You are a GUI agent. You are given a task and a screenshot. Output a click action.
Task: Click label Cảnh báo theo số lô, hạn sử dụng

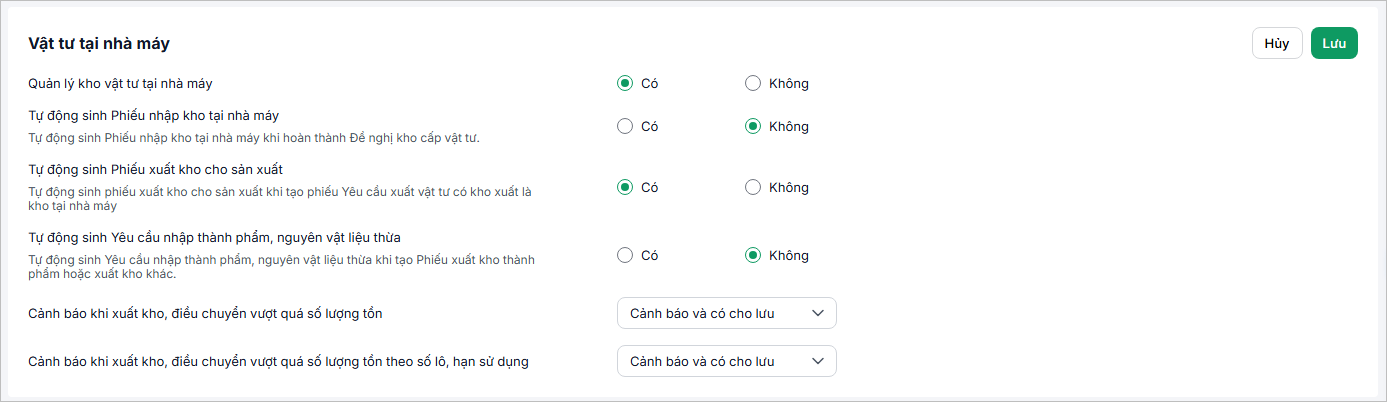(278, 361)
